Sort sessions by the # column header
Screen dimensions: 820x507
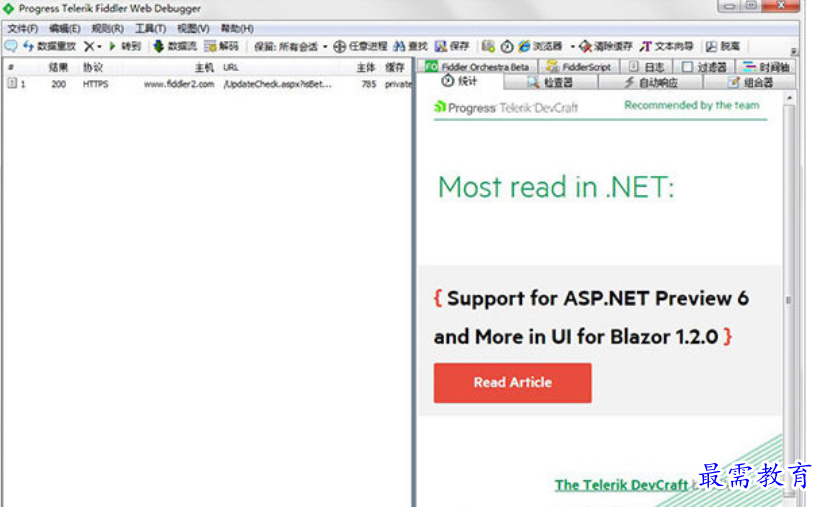(x=11, y=67)
